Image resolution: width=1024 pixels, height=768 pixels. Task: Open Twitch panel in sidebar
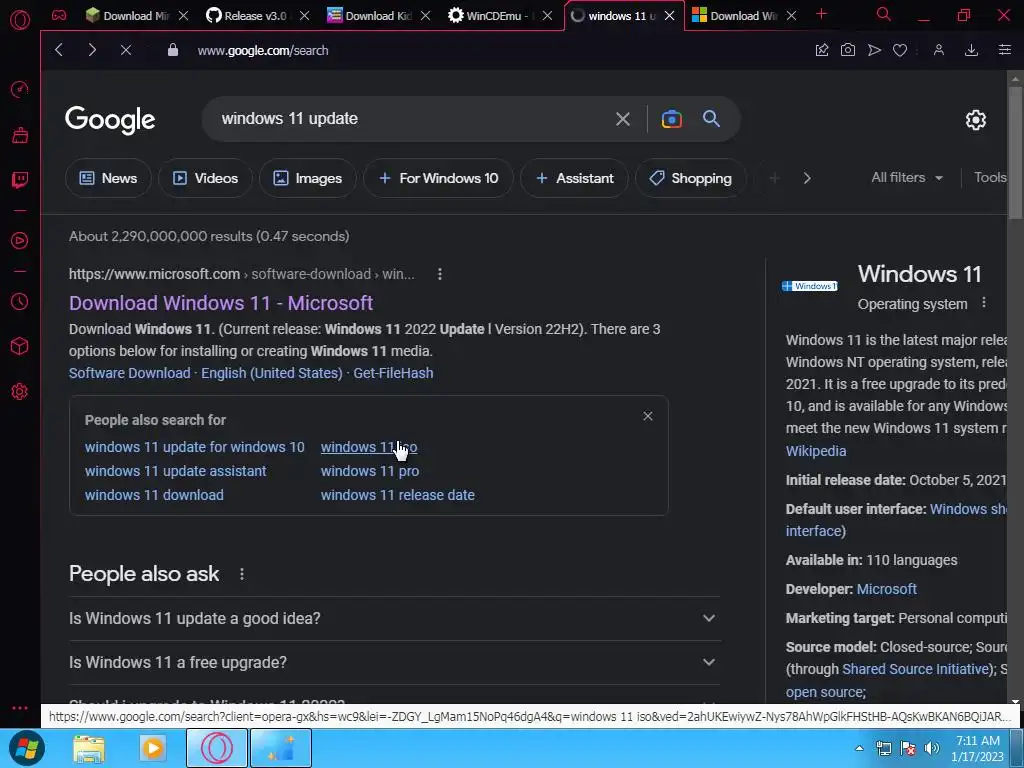click(x=20, y=180)
